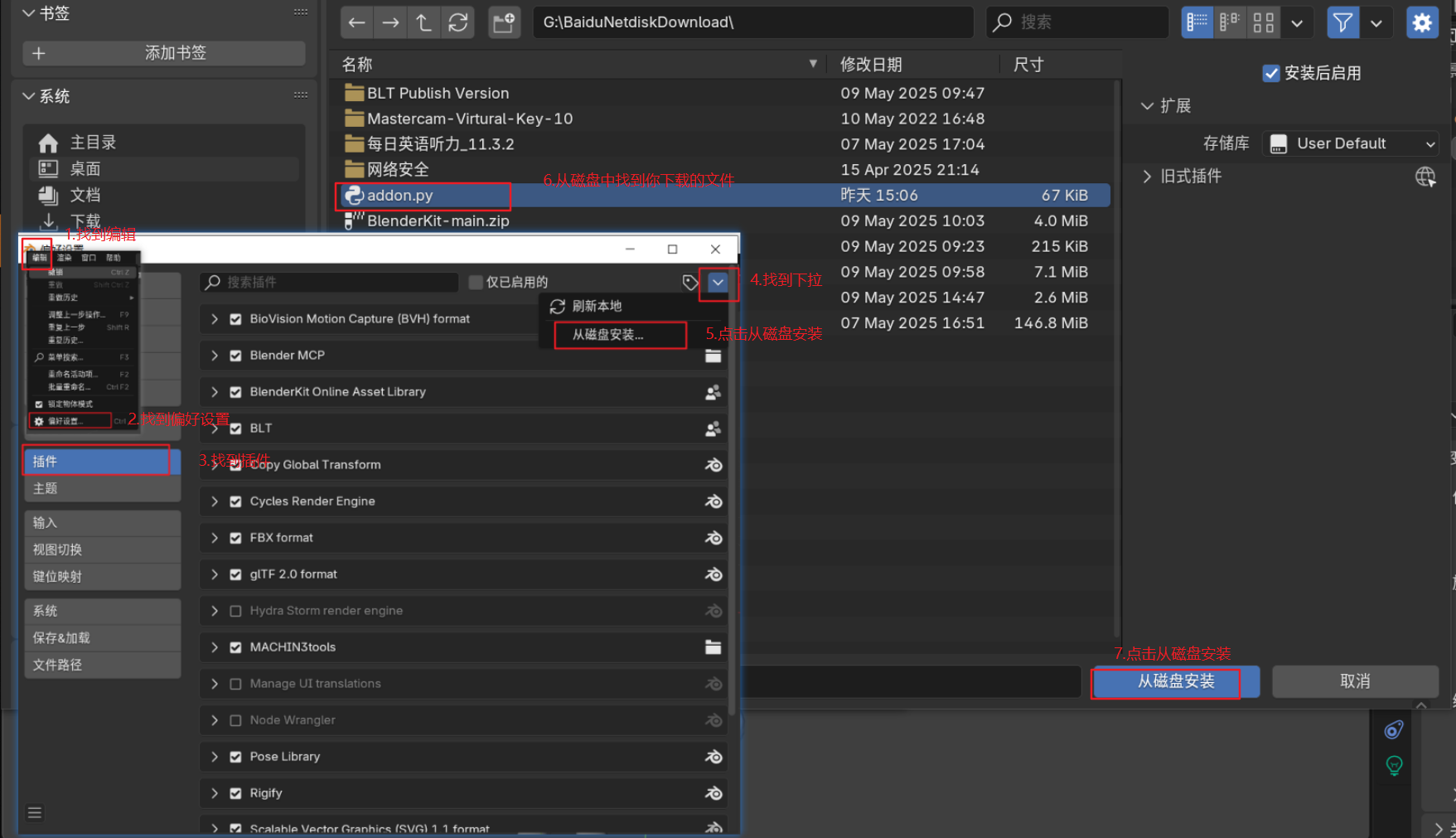Switch to thumbnail display mode

pyautogui.click(x=1263, y=22)
